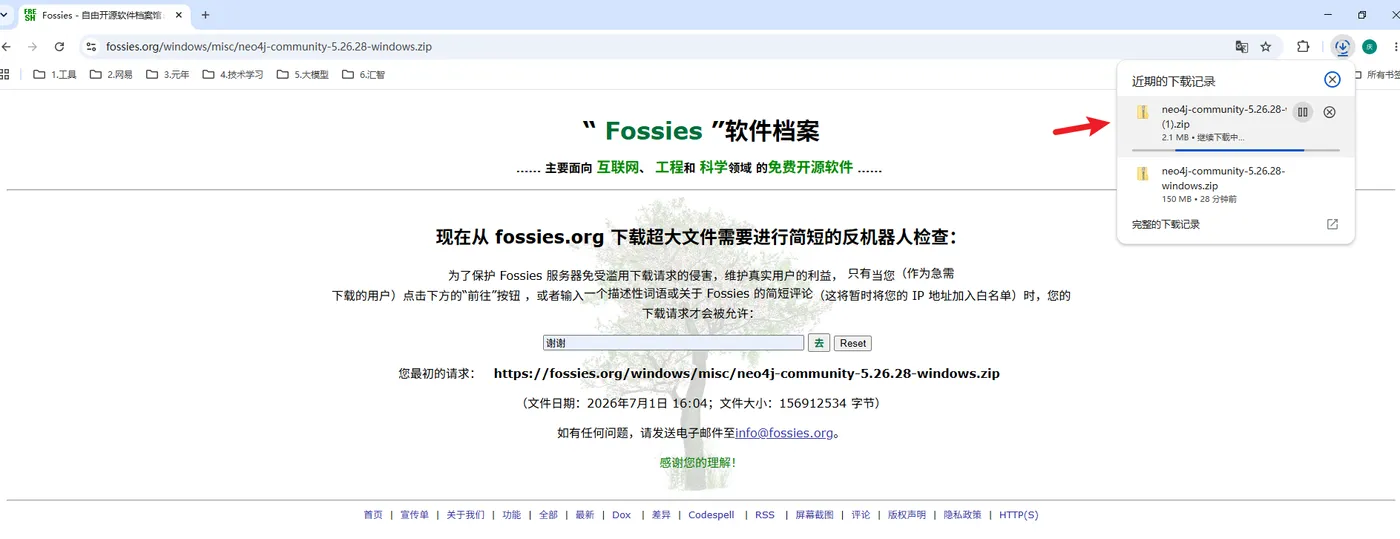Open the 版权声明 footer link
The height and width of the screenshot is (539, 1400).
(907, 515)
